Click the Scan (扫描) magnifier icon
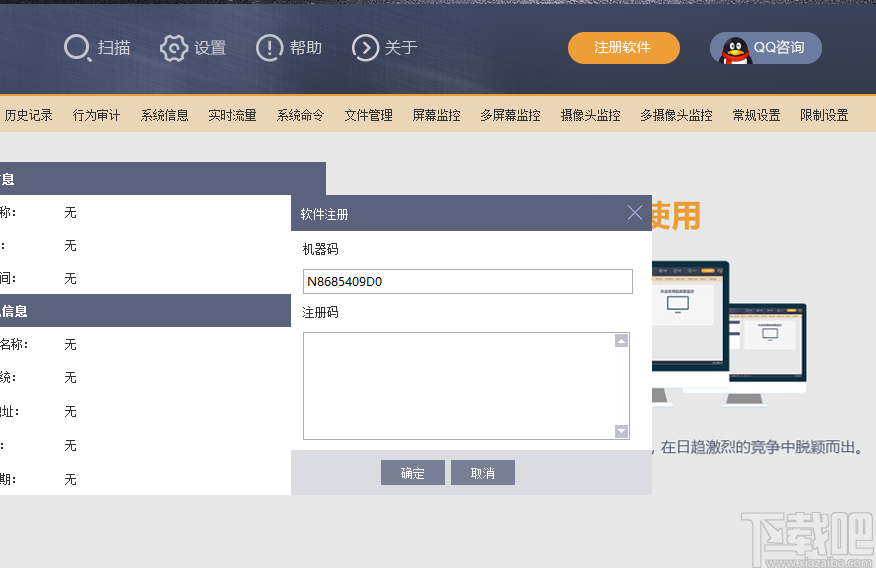This screenshot has height=568, width=876. pos(77,48)
